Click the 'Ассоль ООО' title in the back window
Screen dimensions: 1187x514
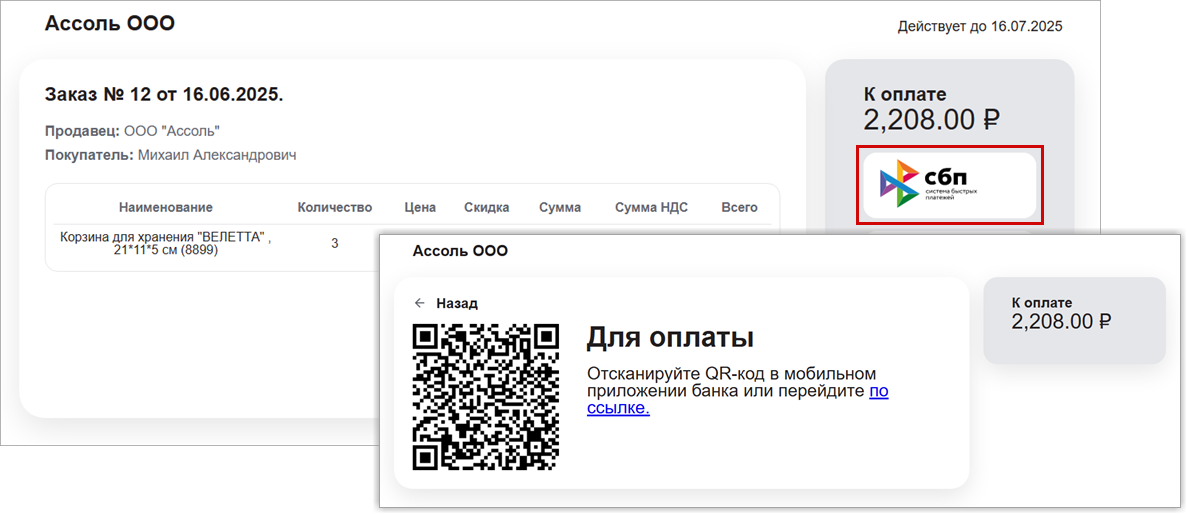(110, 23)
